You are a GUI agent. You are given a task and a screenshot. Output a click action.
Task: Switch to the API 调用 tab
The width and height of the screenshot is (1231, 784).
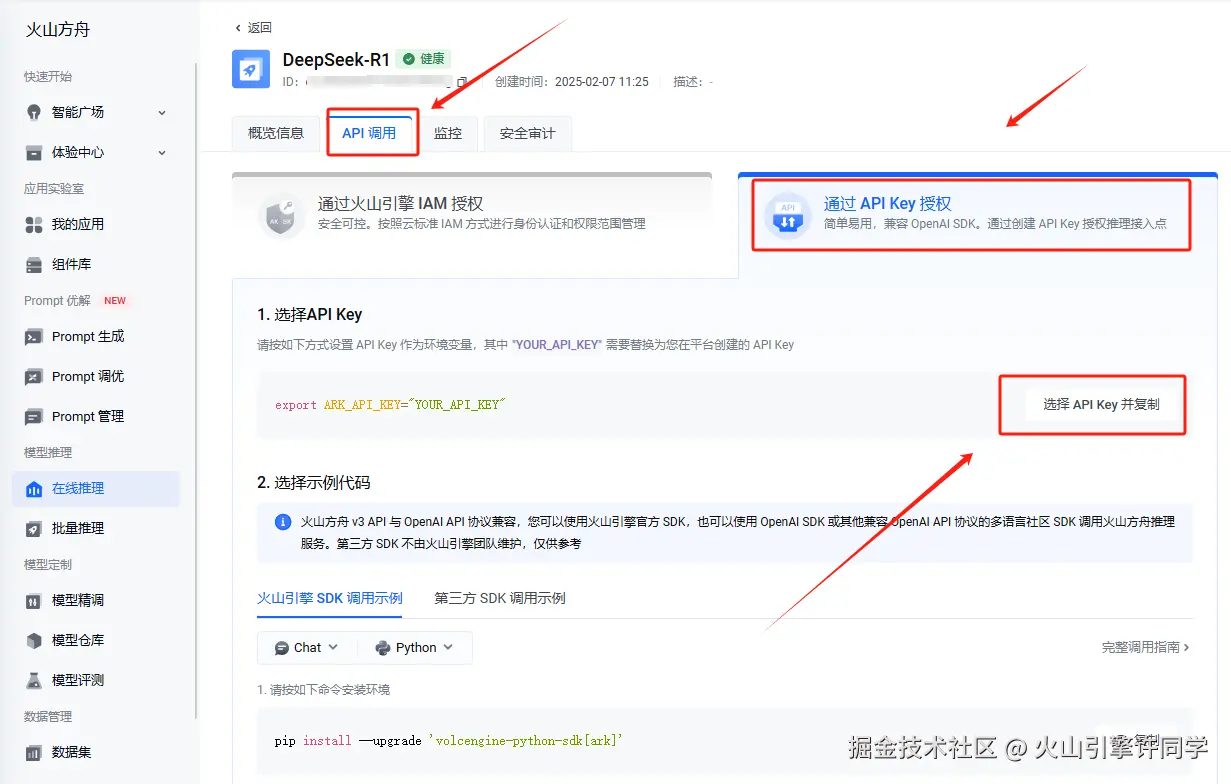(369, 133)
